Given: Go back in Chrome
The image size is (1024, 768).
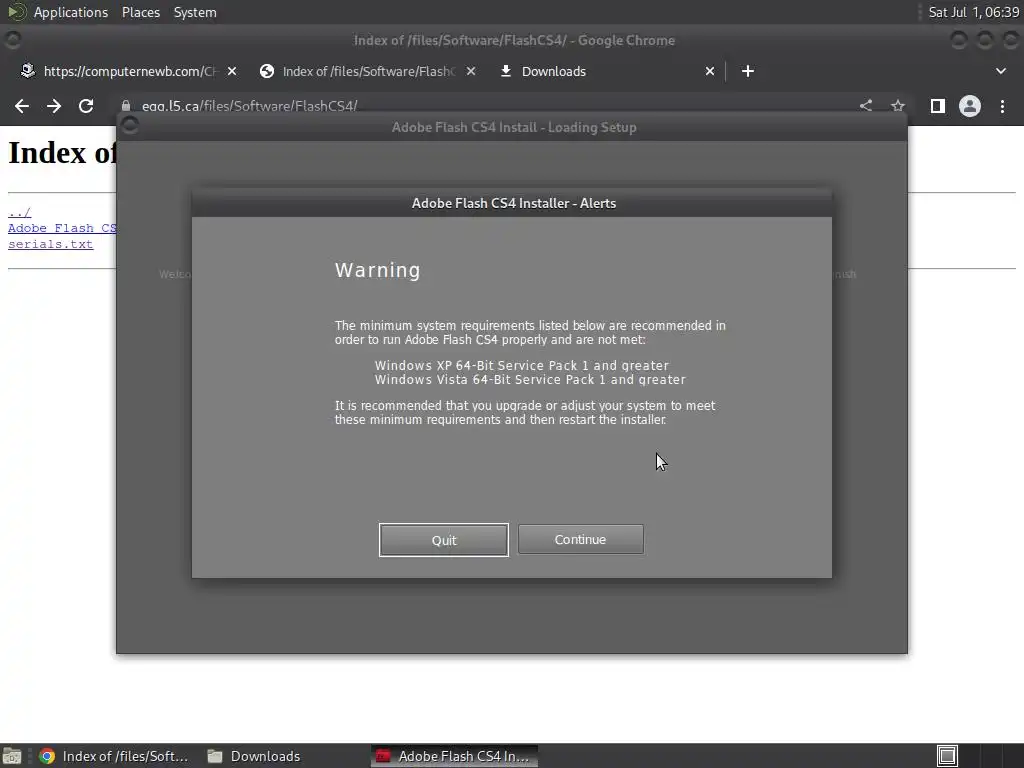Looking at the screenshot, I should pyautogui.click(x=22, y=106).
